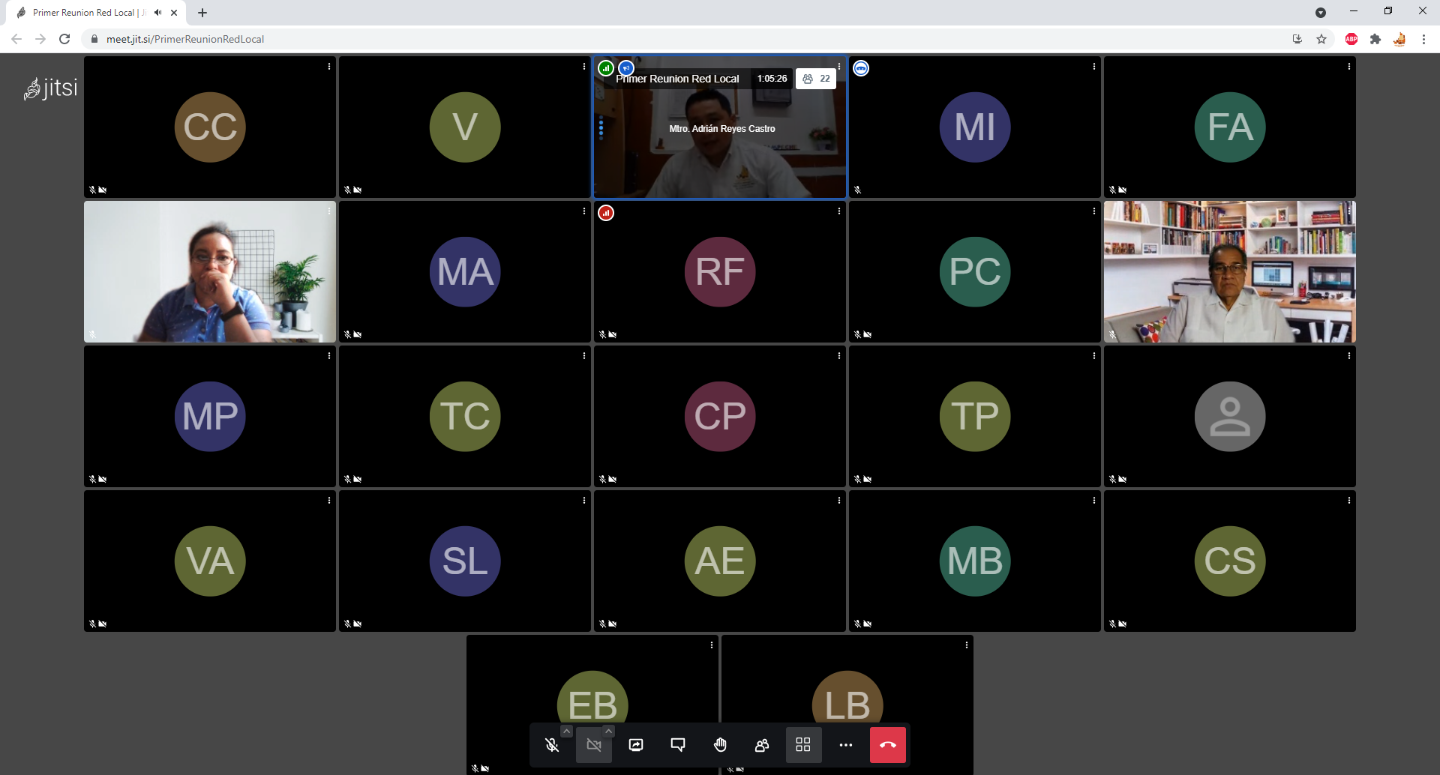
Task: Open options menu for MA tile
Action: coord(584,211)
